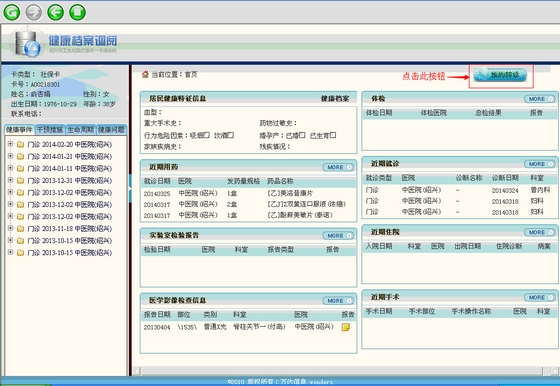560x386 pixels.
Task: Click 普通X光 category cell
Action: 215,327
